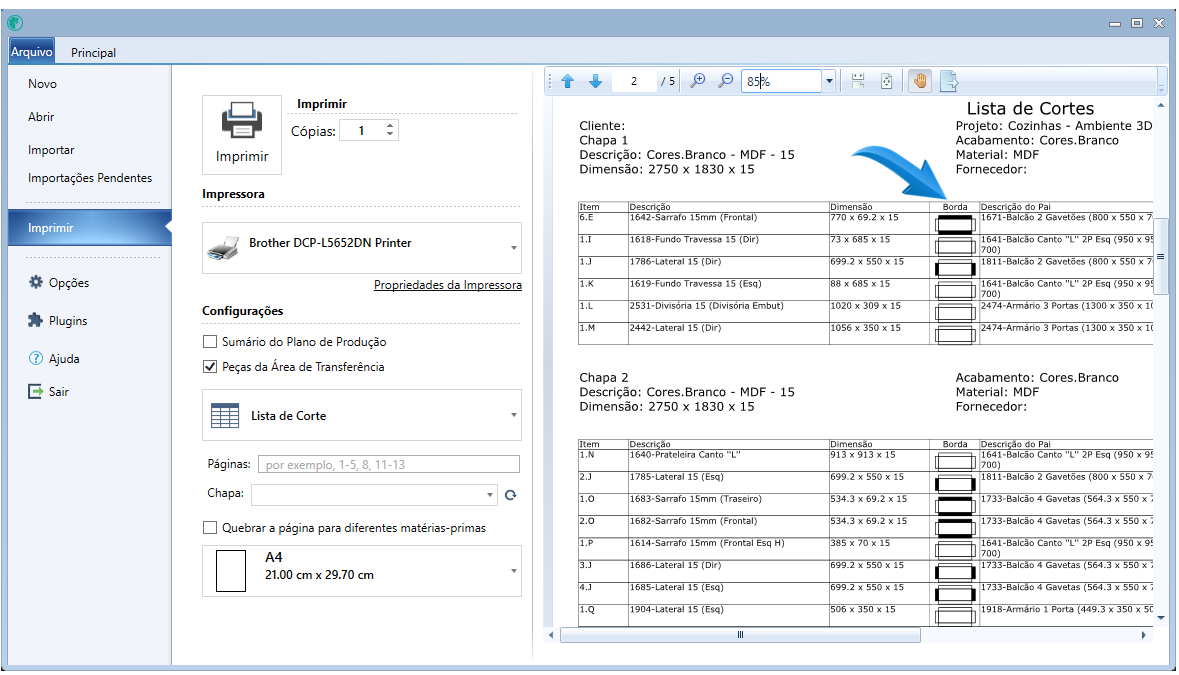Open the Chapa selection dropdown
1179x675 pixels.
(x=489, y=495)
